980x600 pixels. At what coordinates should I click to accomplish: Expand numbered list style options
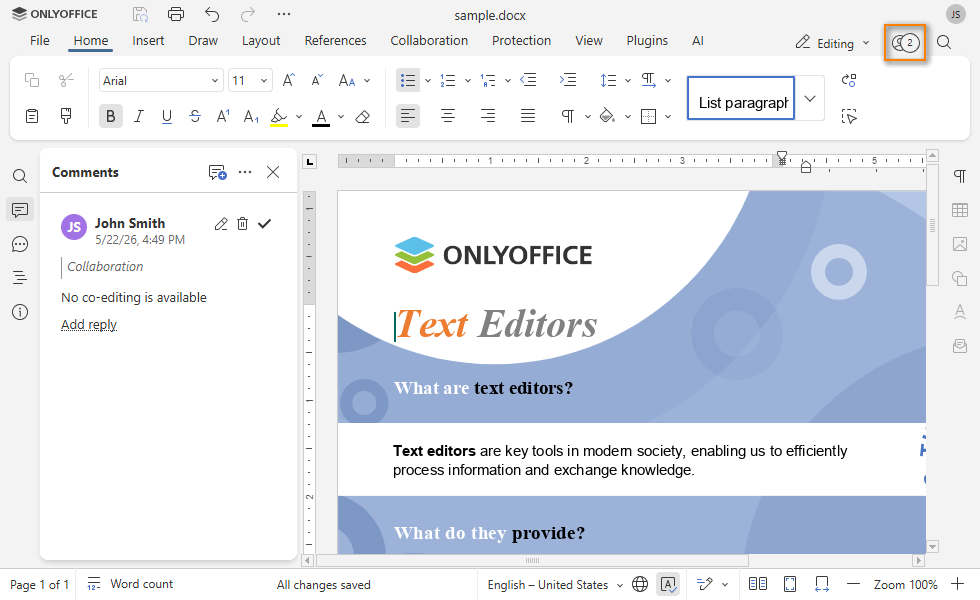pos(468,81)
